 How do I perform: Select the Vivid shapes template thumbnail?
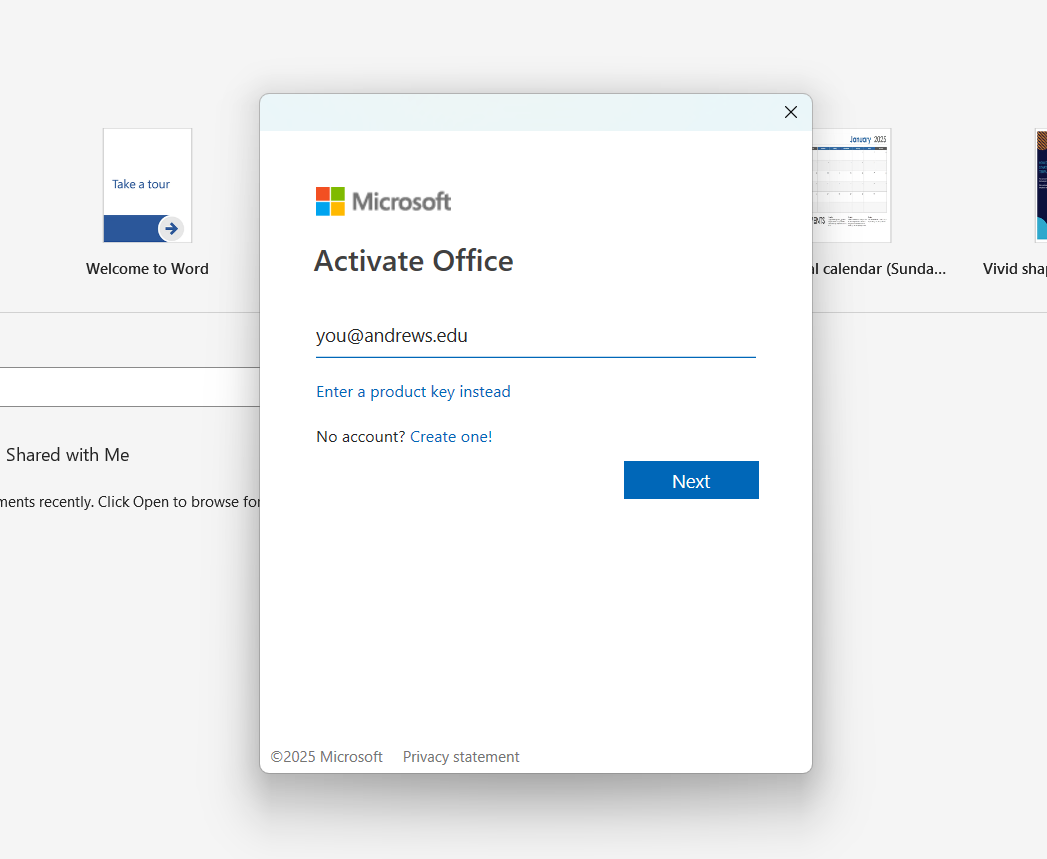coord(1041,186)
